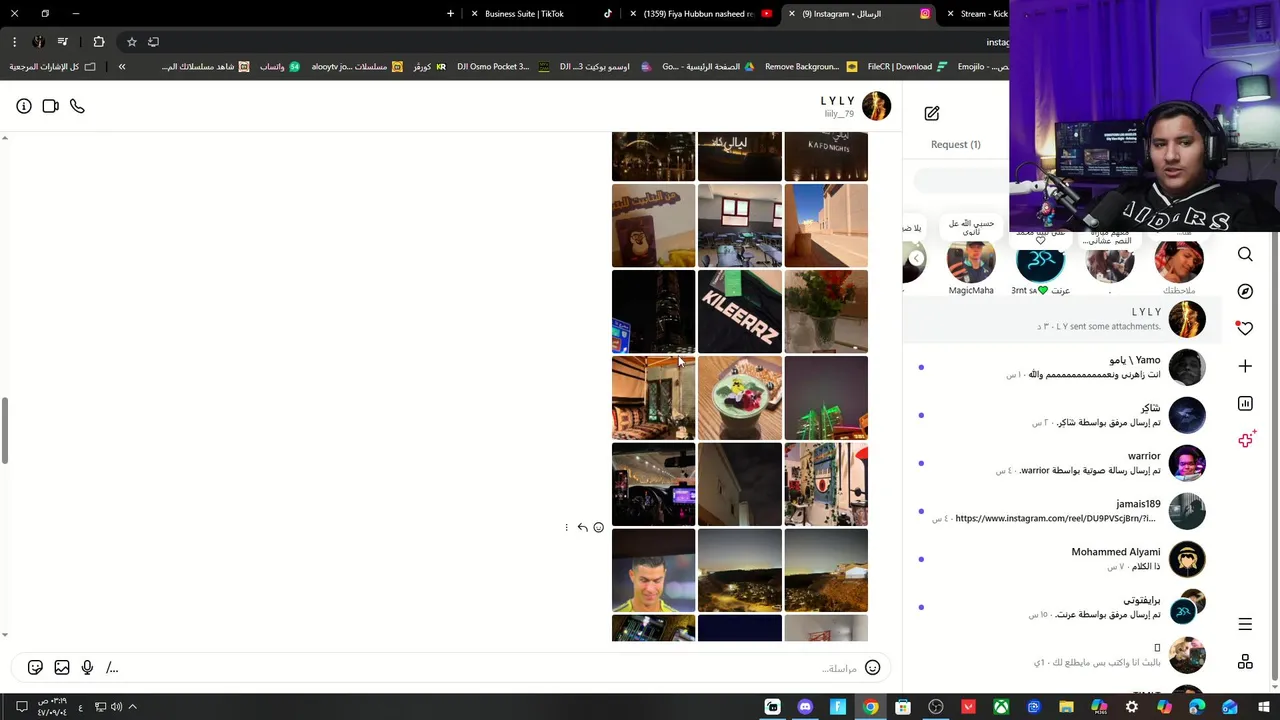The height and width of the screenshot is (720, 1280).
Task: Open the warrior conversation
Action: (1062, 463)
